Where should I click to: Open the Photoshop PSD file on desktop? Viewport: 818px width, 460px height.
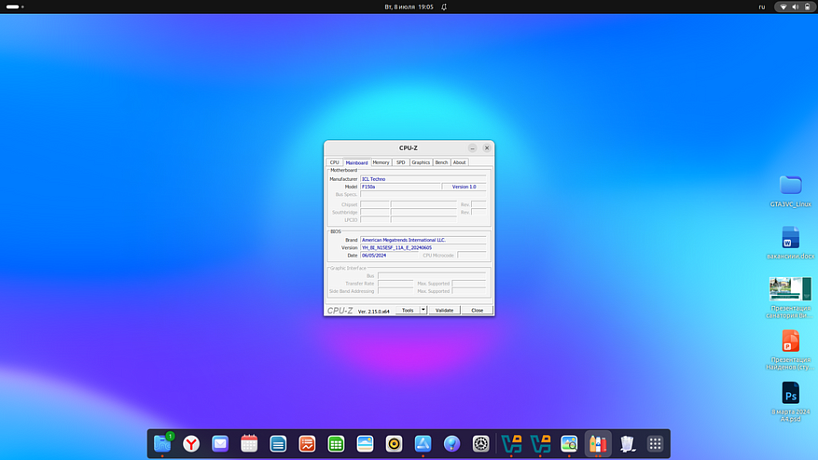(x=790, y=393)
